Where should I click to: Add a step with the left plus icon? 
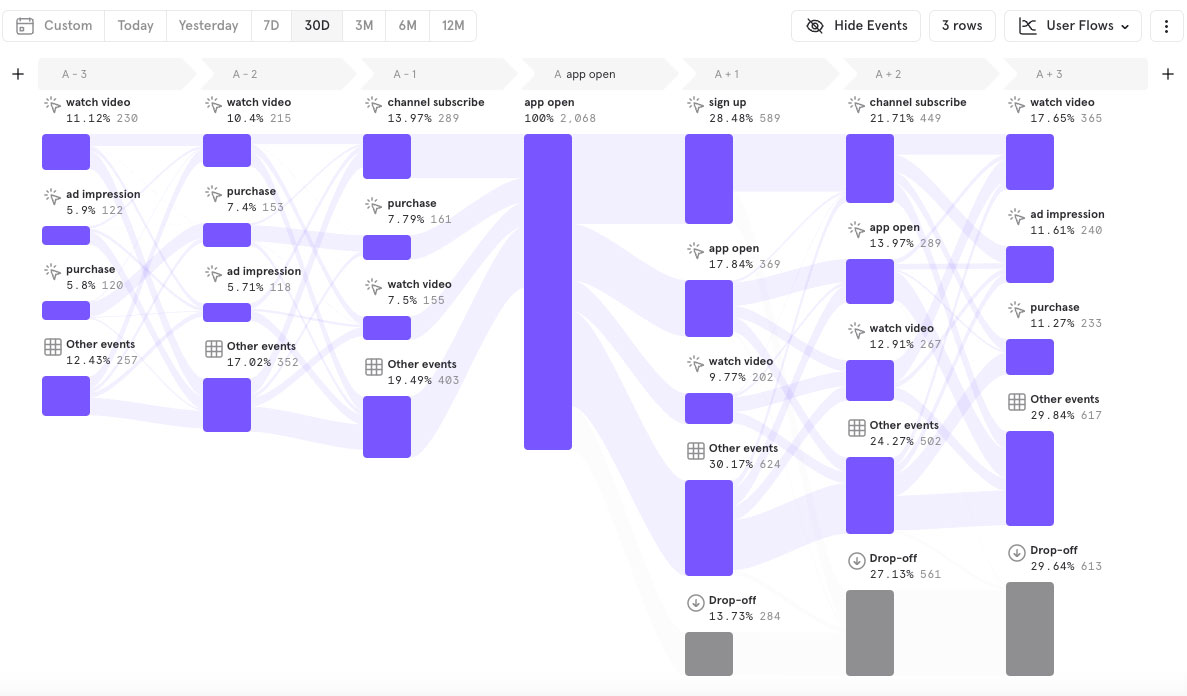coord(18,74)
